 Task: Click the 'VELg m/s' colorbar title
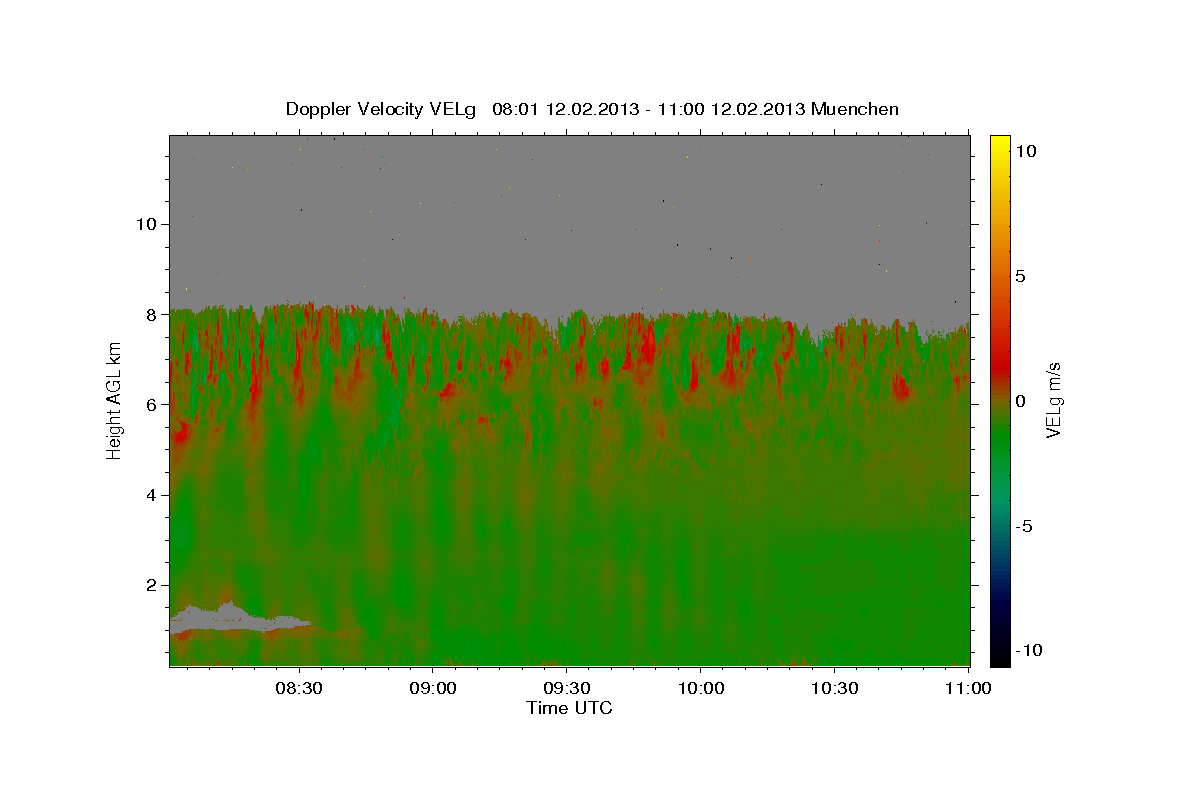[1054, 401]
